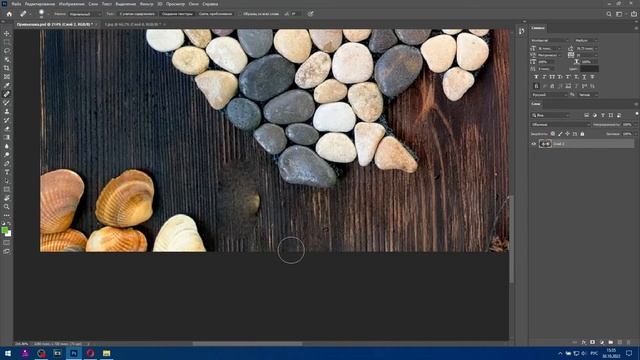Image resolution: width=640 pixels, height=360 pixels.
Task: Open Windows Start menu
Action: tap(8, 353)
